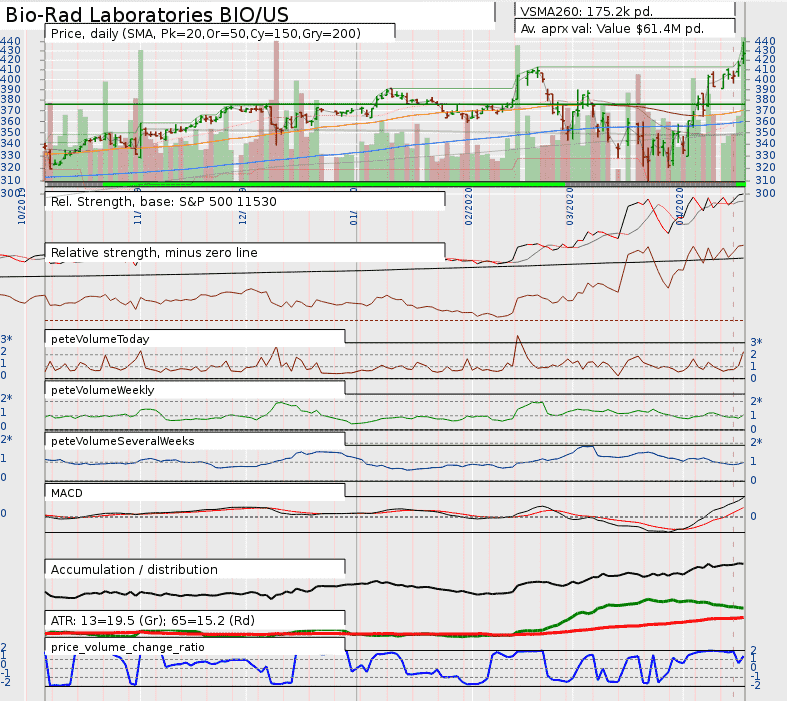Image resolution: width=787 pixels, height=701 pixels.
Task: Select the VSMA260: 175.2k pd. label
Action: pos(586,11)
